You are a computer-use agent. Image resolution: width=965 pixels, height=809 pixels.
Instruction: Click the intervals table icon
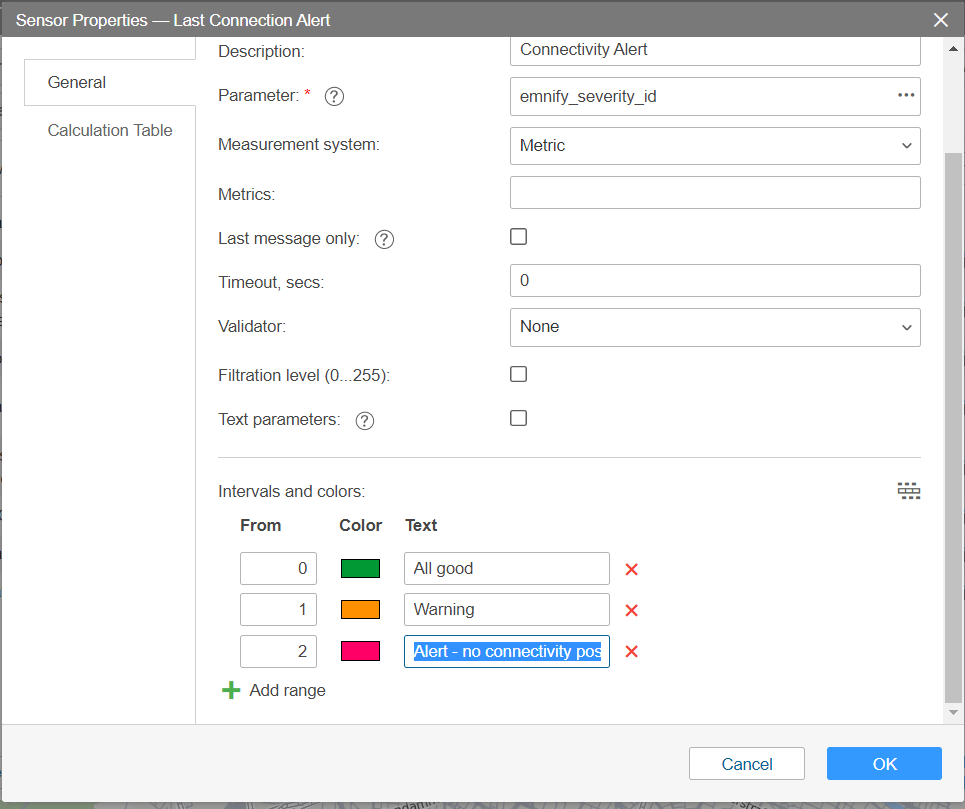[x=908, y=491]
